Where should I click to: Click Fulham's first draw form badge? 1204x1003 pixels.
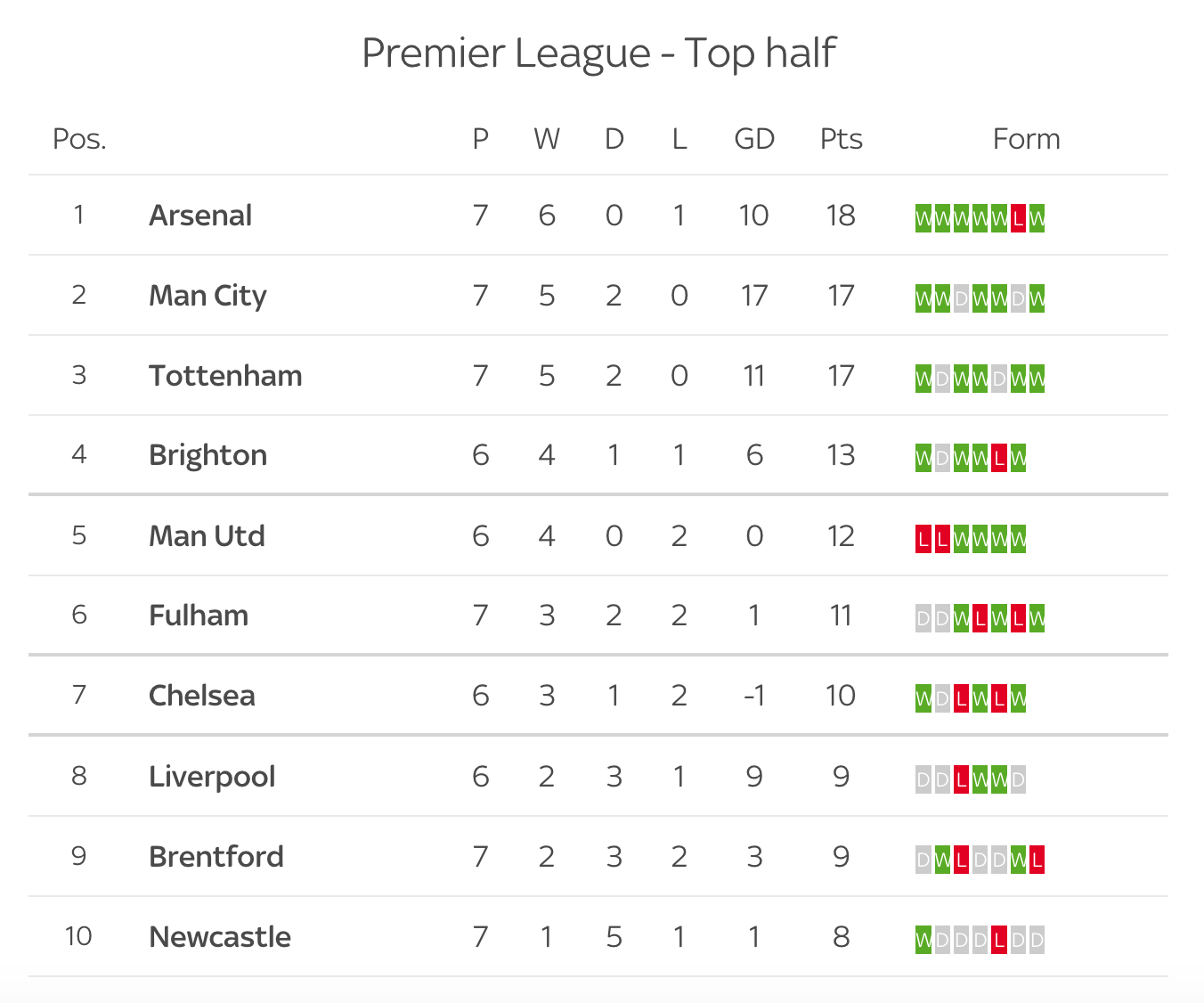923,619
